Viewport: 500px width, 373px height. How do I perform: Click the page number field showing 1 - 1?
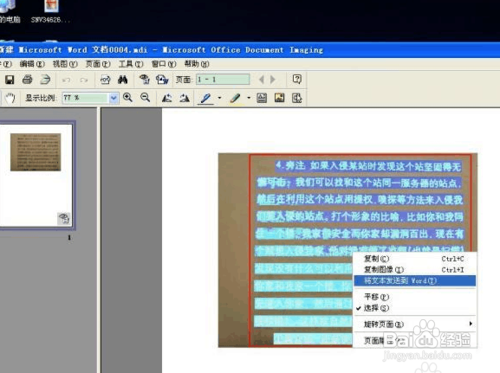pyautogui.click(x=223, y=79)
